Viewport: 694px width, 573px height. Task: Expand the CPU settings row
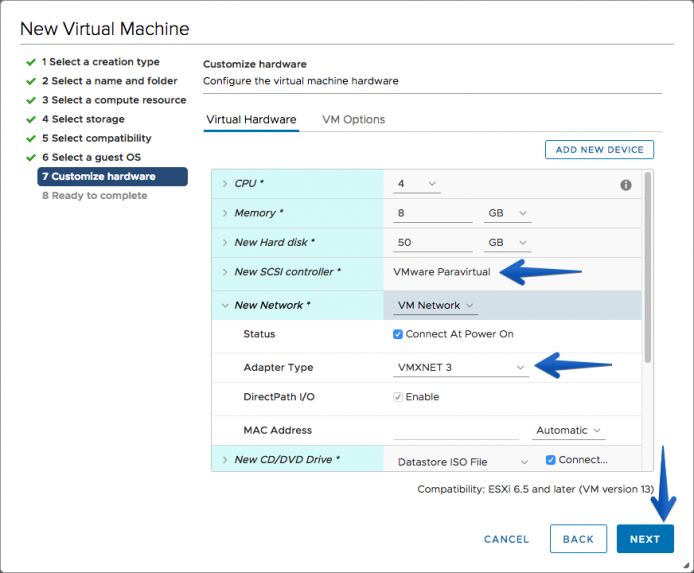(225, 184)
